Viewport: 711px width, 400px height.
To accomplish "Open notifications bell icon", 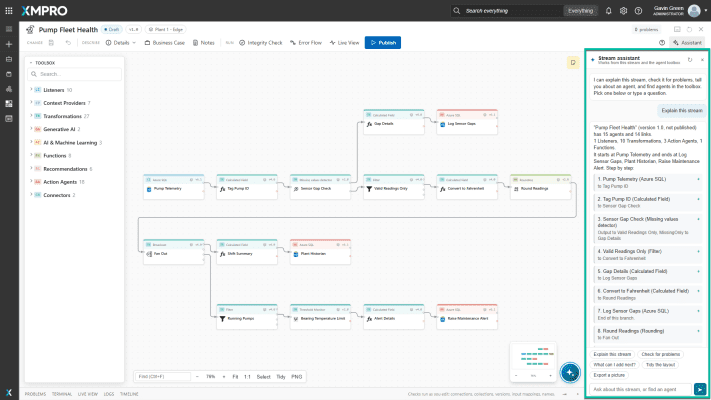I will [x=609, y=11].
